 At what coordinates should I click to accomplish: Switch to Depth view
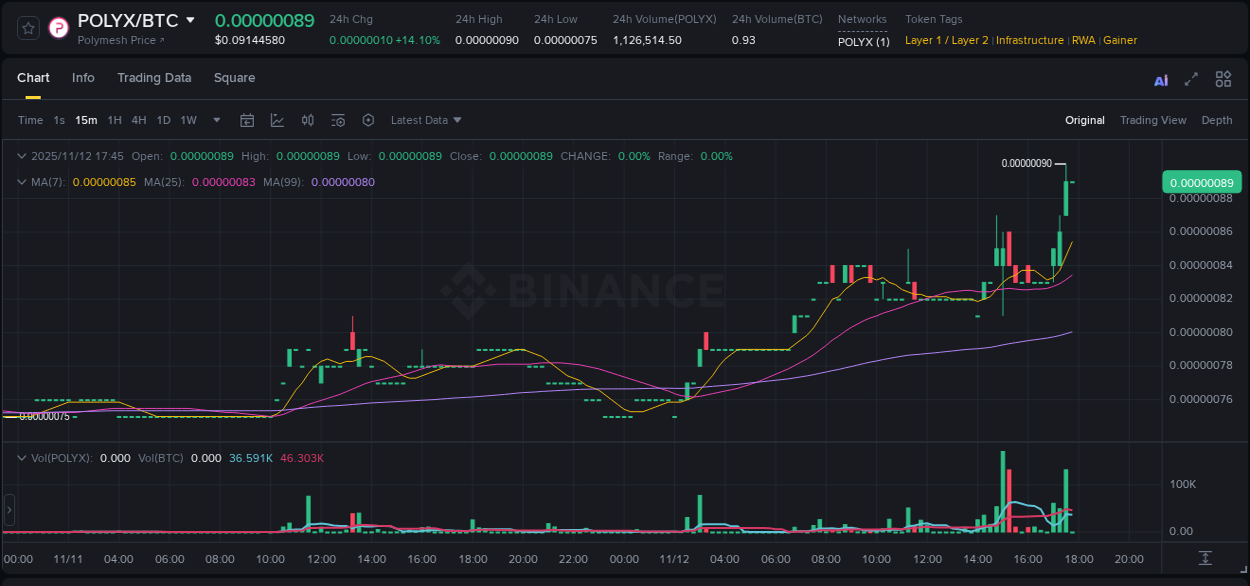(1217, 120)
